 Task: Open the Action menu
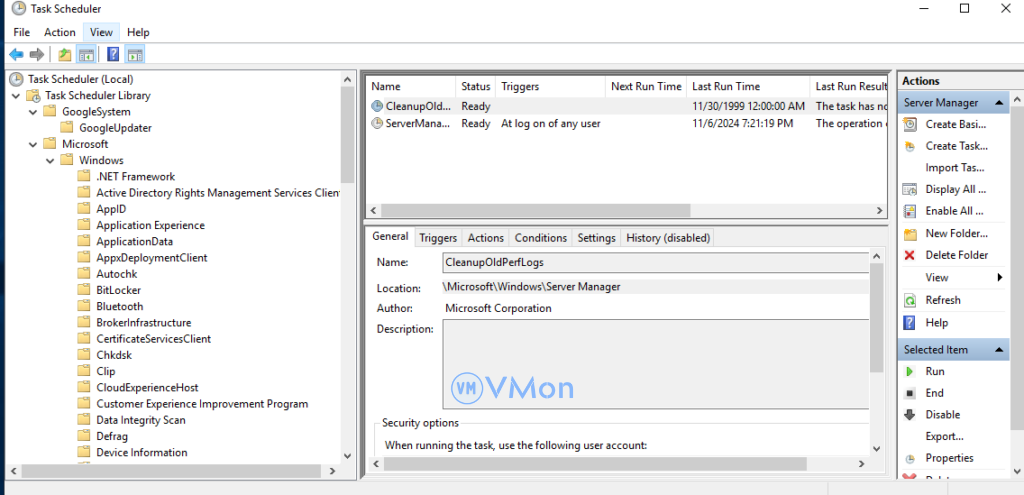(x=59, y=32)
